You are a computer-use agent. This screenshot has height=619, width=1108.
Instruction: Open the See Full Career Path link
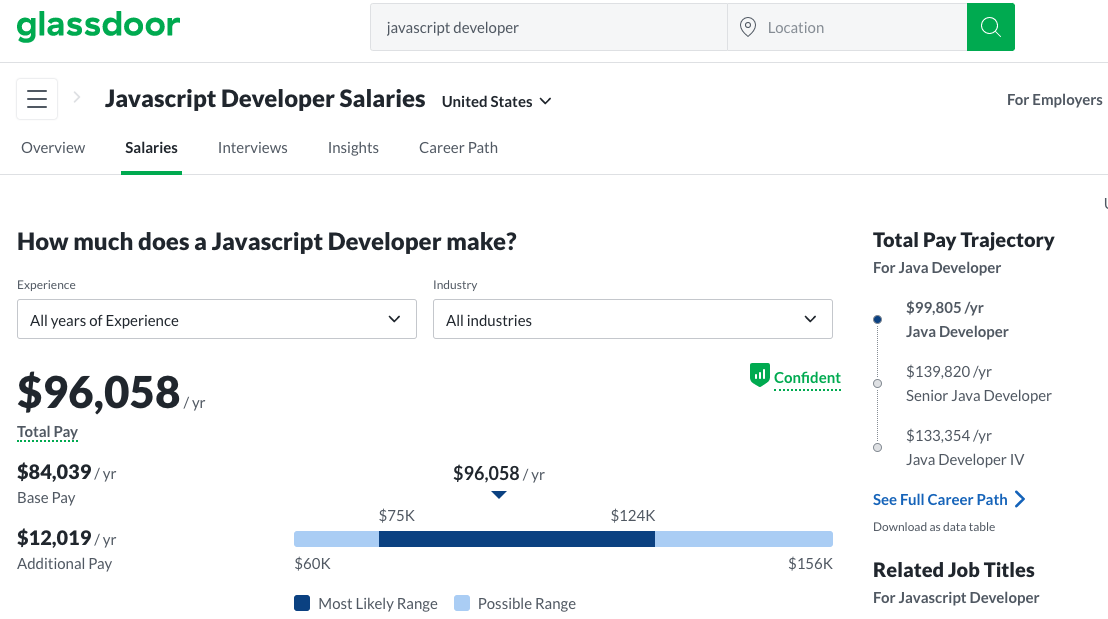coord(940,500)
